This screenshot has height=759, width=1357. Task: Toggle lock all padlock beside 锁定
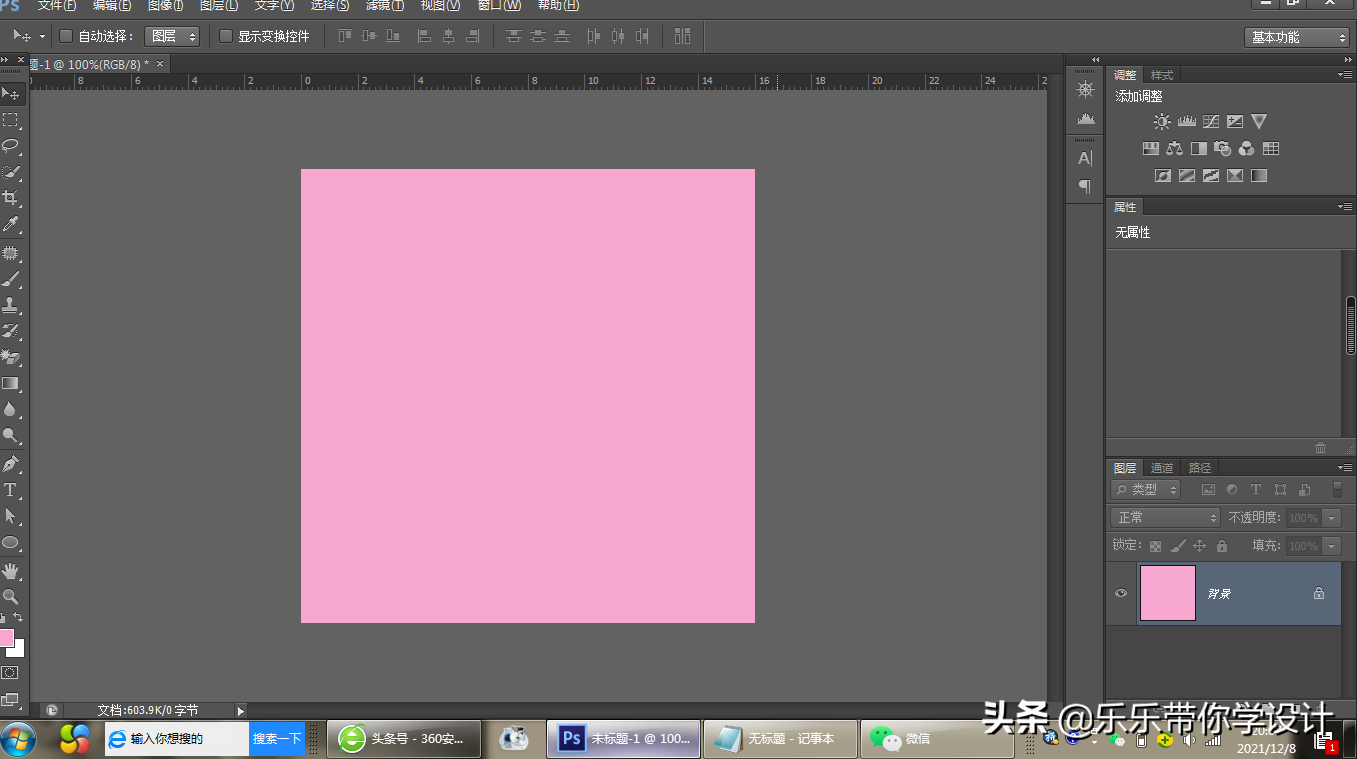[x=1222, y=546]
